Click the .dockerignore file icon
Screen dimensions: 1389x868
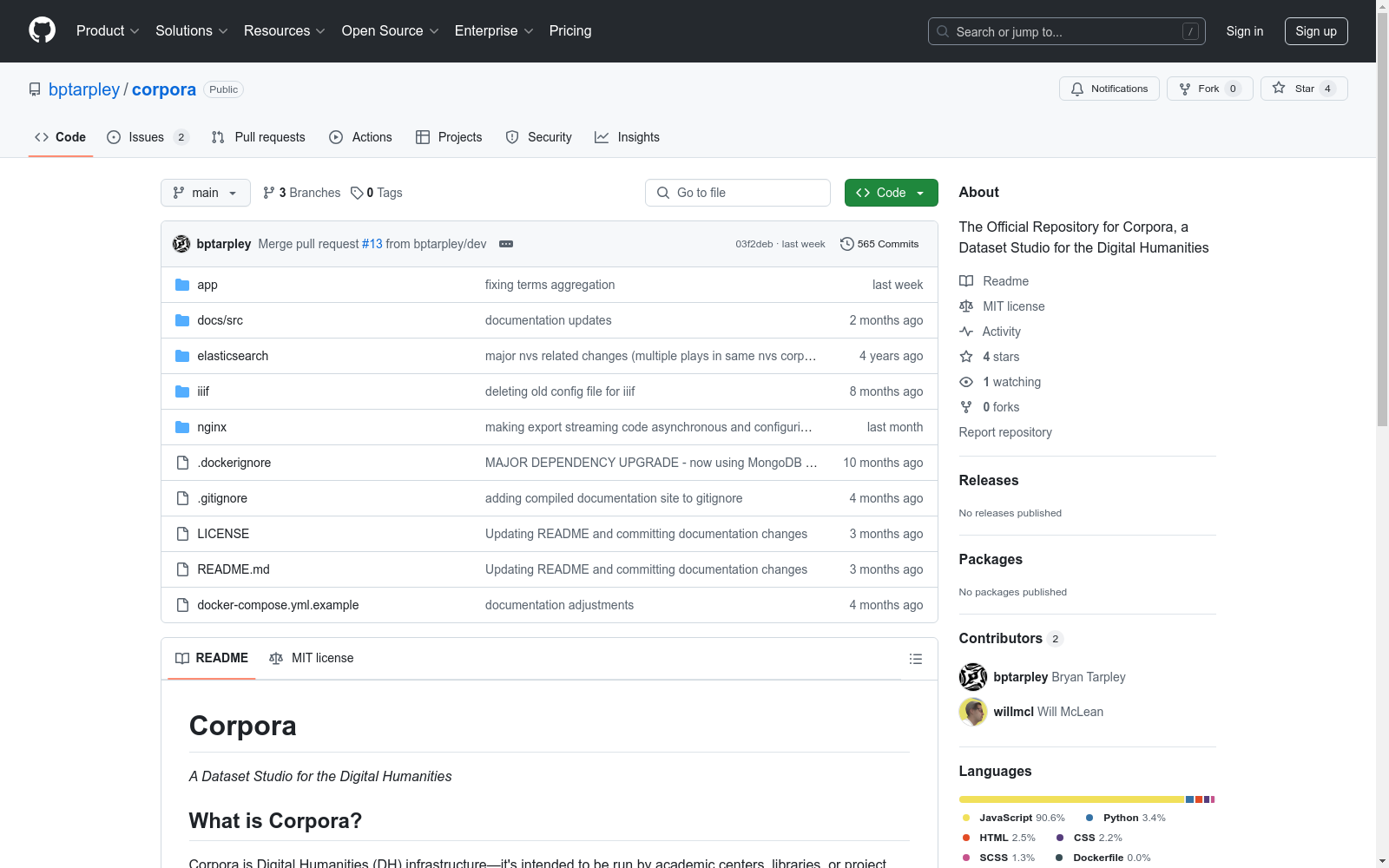coord(182,463)
